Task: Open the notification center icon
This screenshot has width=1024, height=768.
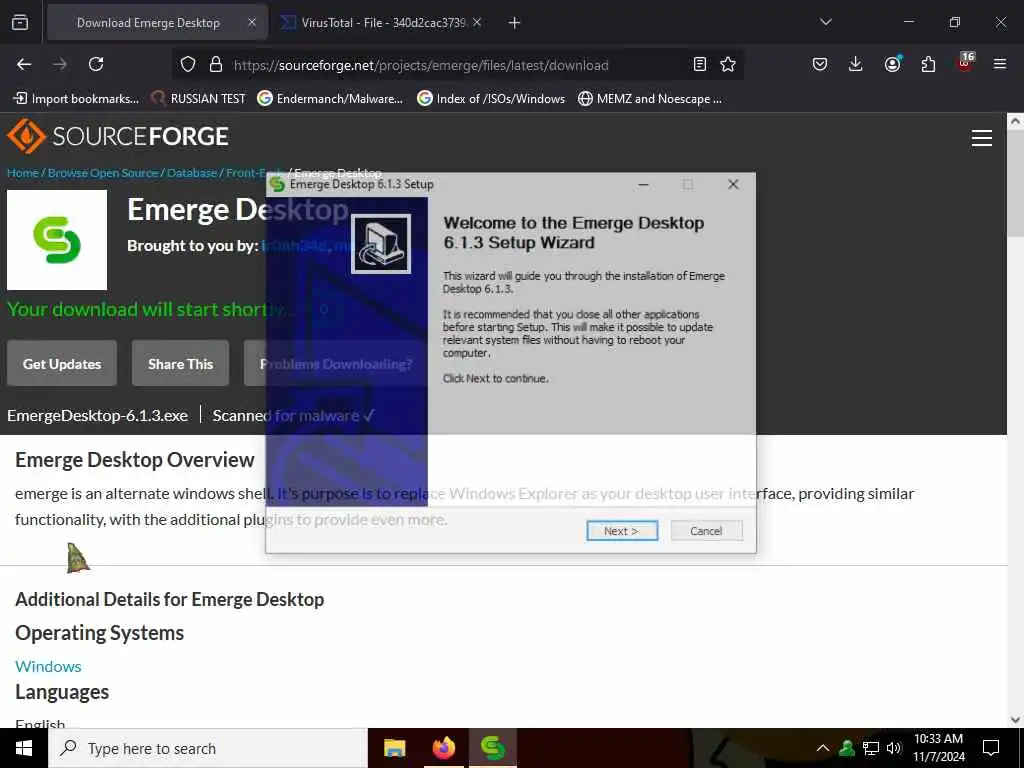Action: tap(991, 748)
